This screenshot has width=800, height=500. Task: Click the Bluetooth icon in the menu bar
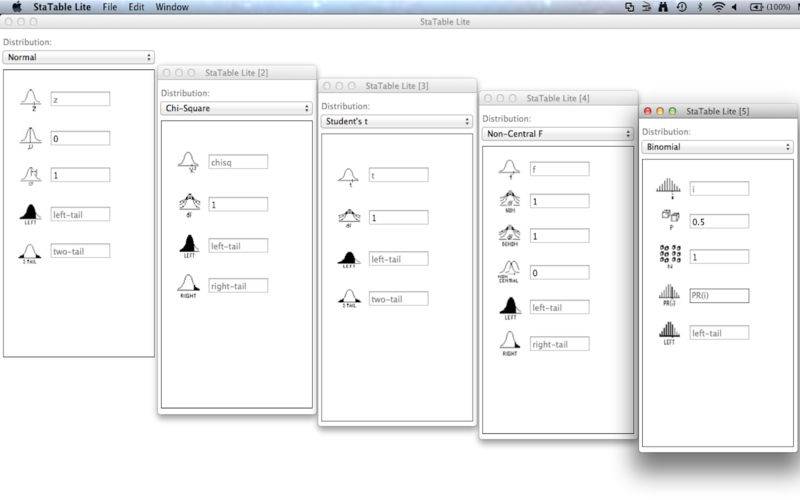tap(700, 7)
